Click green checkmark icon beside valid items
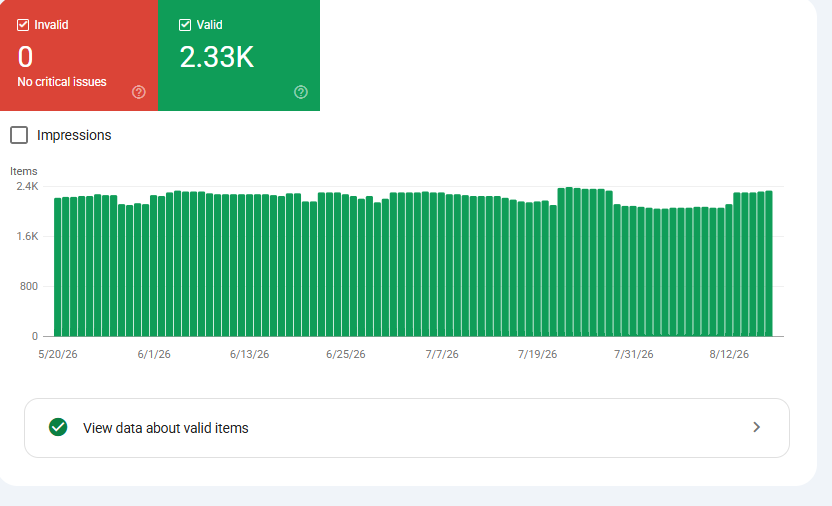 [x=58, y=428]
